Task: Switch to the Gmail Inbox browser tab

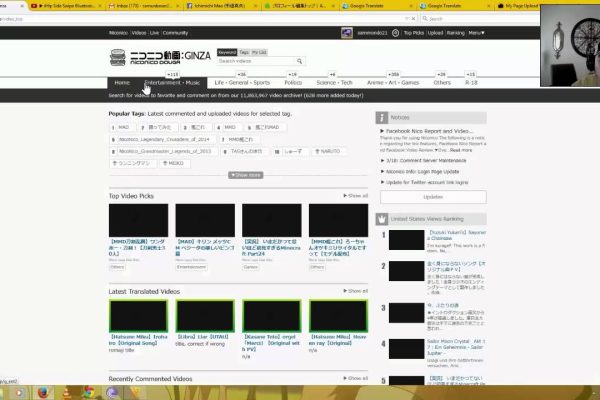Action: point(142,6)
